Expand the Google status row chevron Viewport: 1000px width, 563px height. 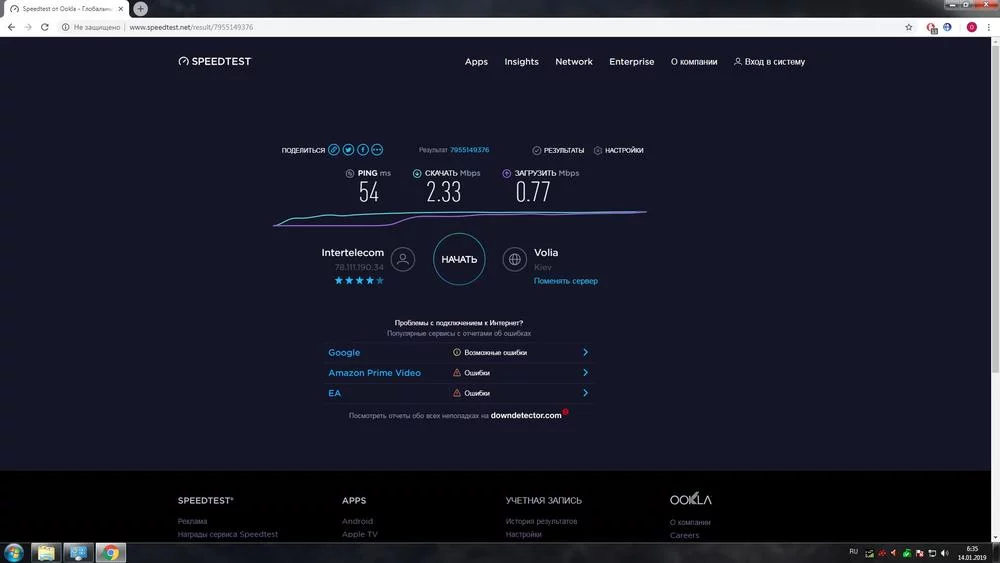[x=585, y=352]
